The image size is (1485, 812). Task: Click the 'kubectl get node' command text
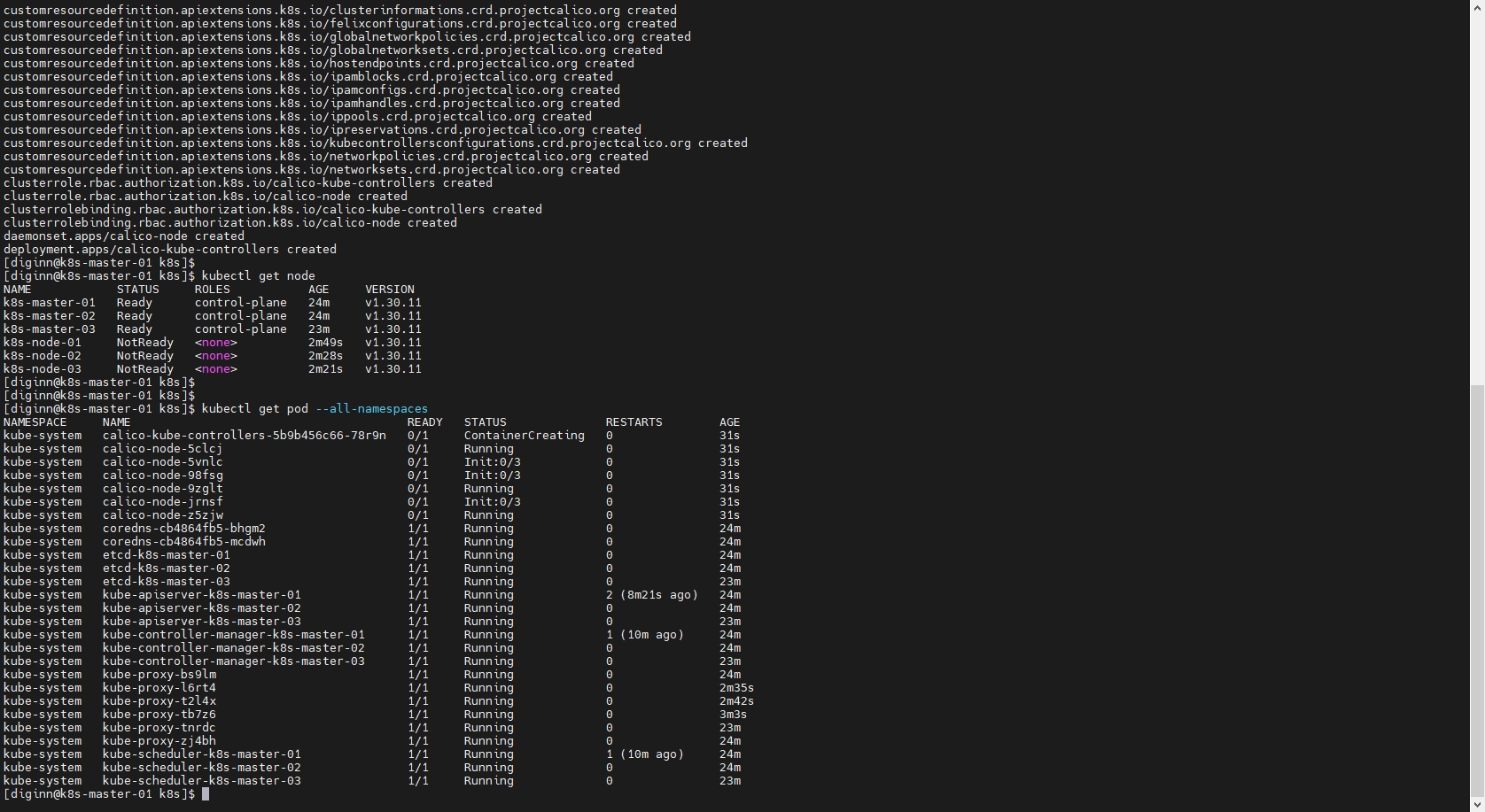(x=258, y=276)
